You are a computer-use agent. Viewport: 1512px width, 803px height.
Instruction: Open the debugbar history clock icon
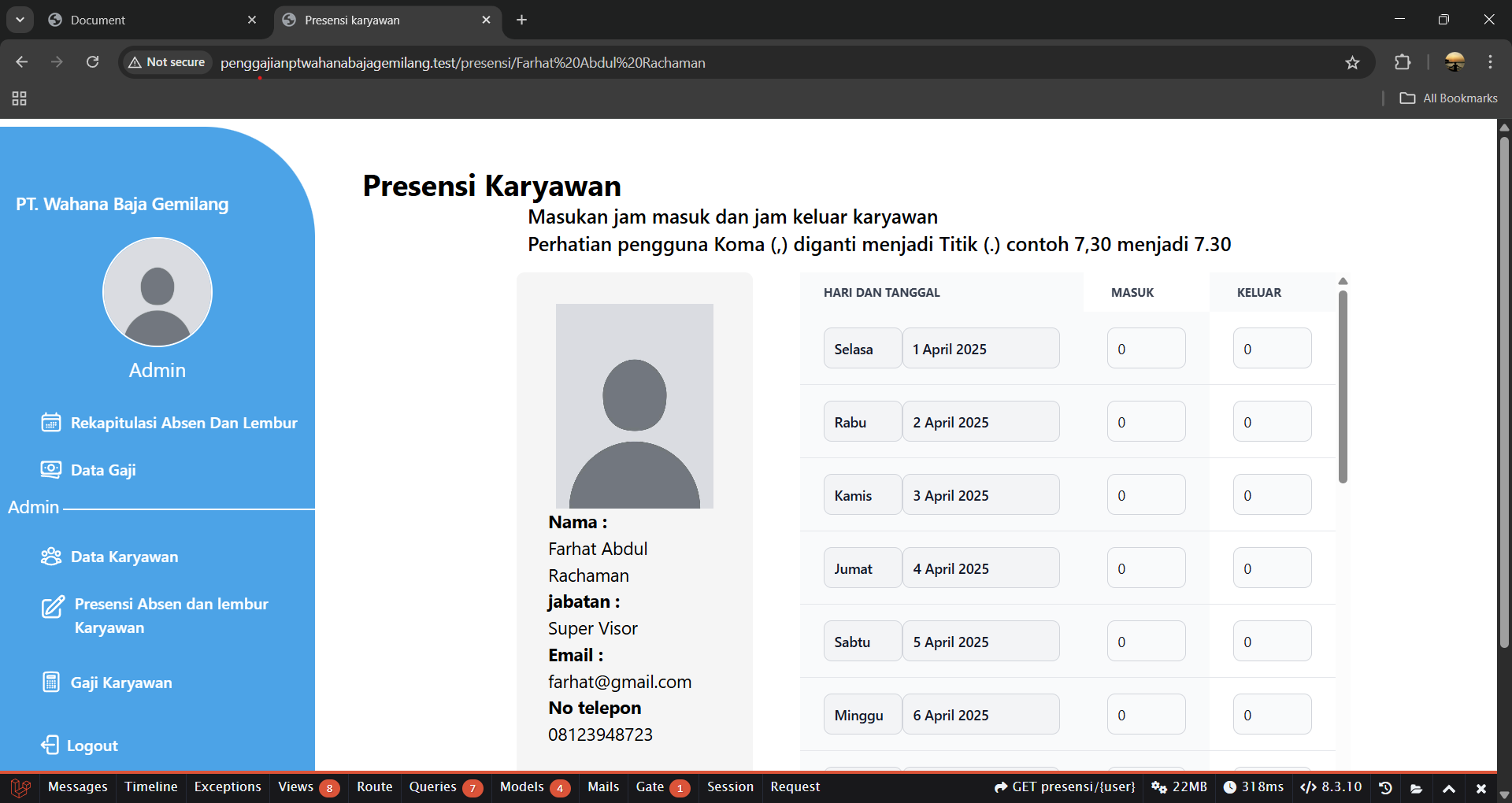[1386, 787]
